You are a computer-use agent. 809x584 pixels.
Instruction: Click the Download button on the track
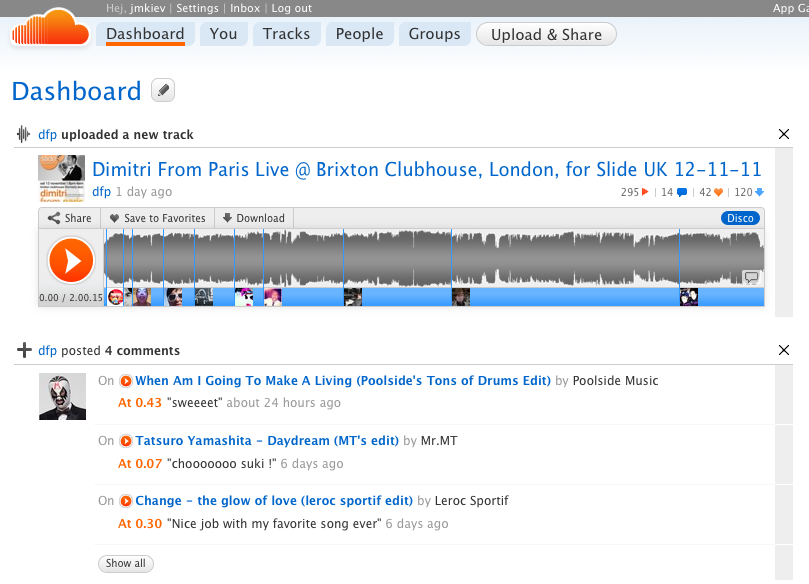click(254, 218)
